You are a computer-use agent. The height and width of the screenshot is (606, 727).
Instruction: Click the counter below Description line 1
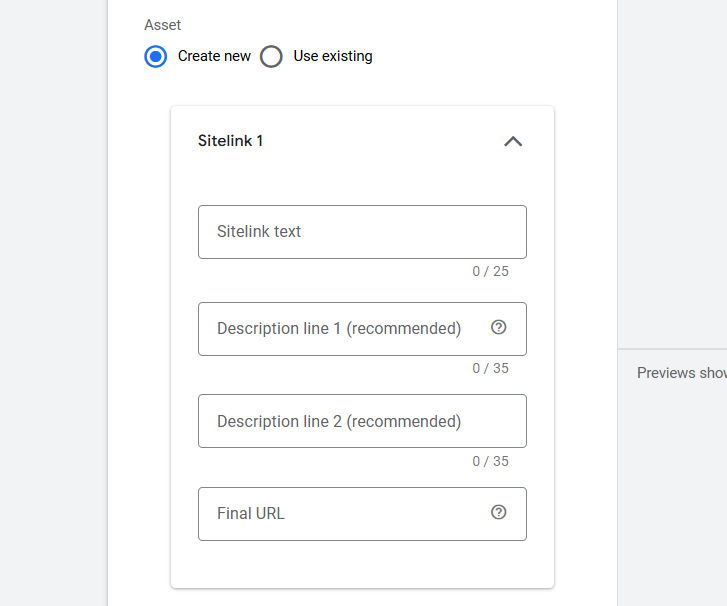tap(490, 368)
